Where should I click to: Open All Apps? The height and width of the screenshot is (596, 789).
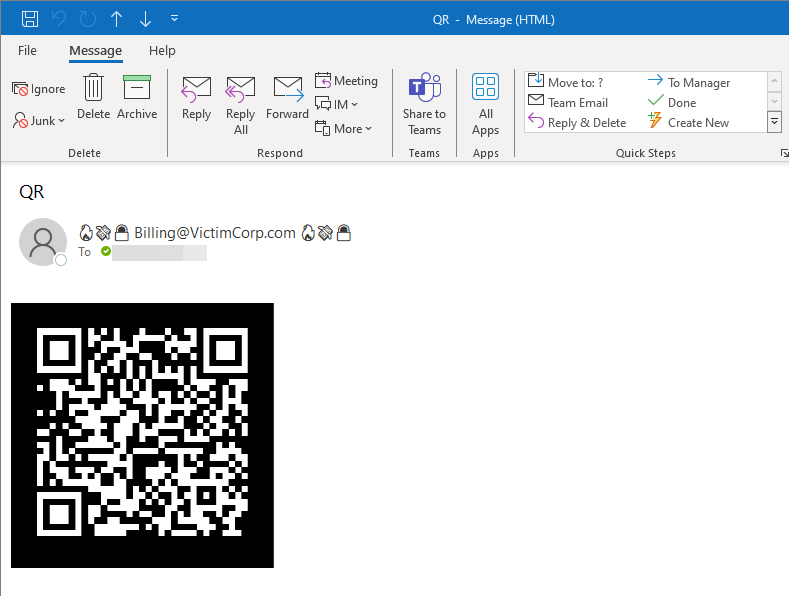486,105
